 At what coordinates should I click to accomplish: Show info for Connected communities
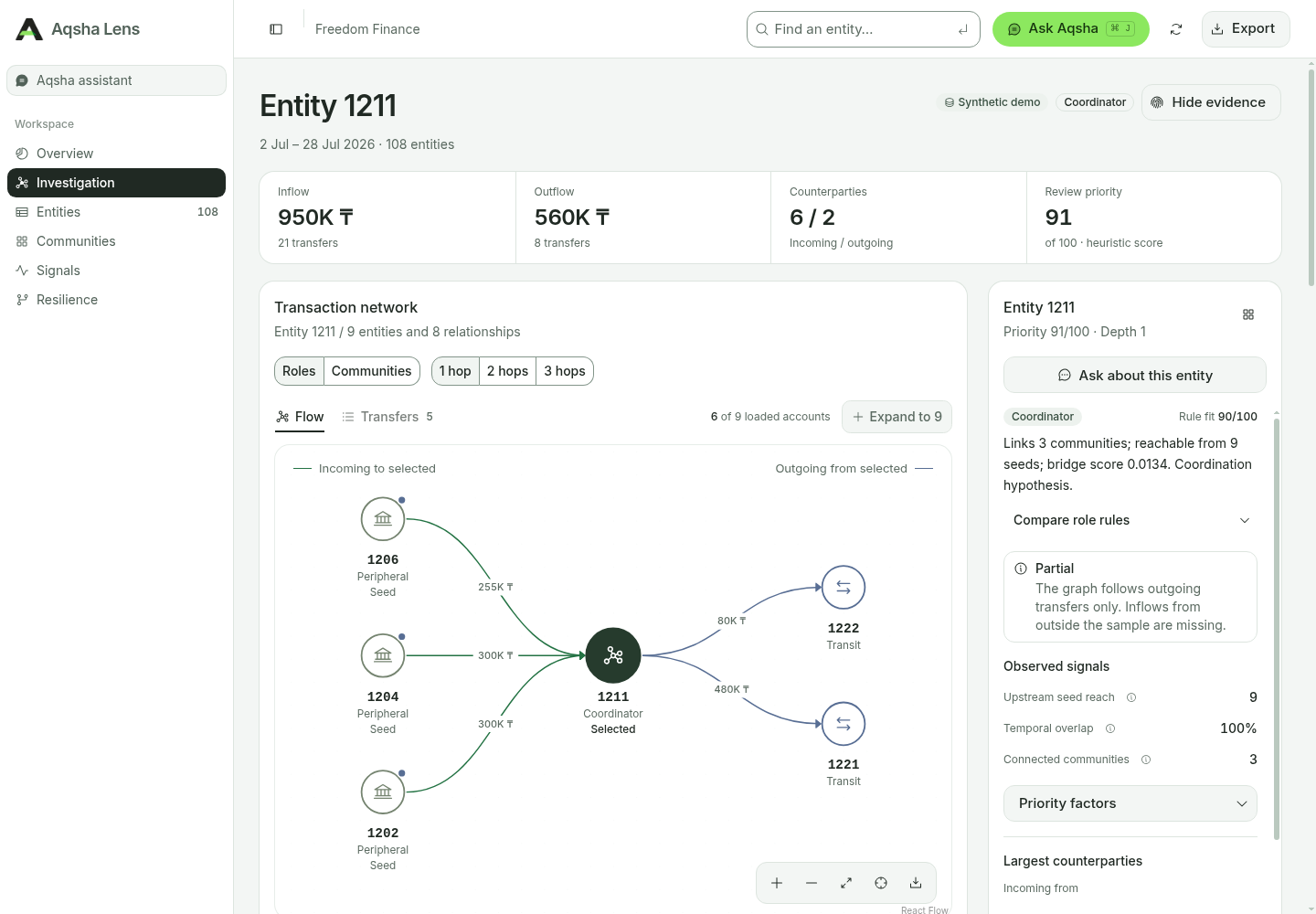tap(1146, 760)
